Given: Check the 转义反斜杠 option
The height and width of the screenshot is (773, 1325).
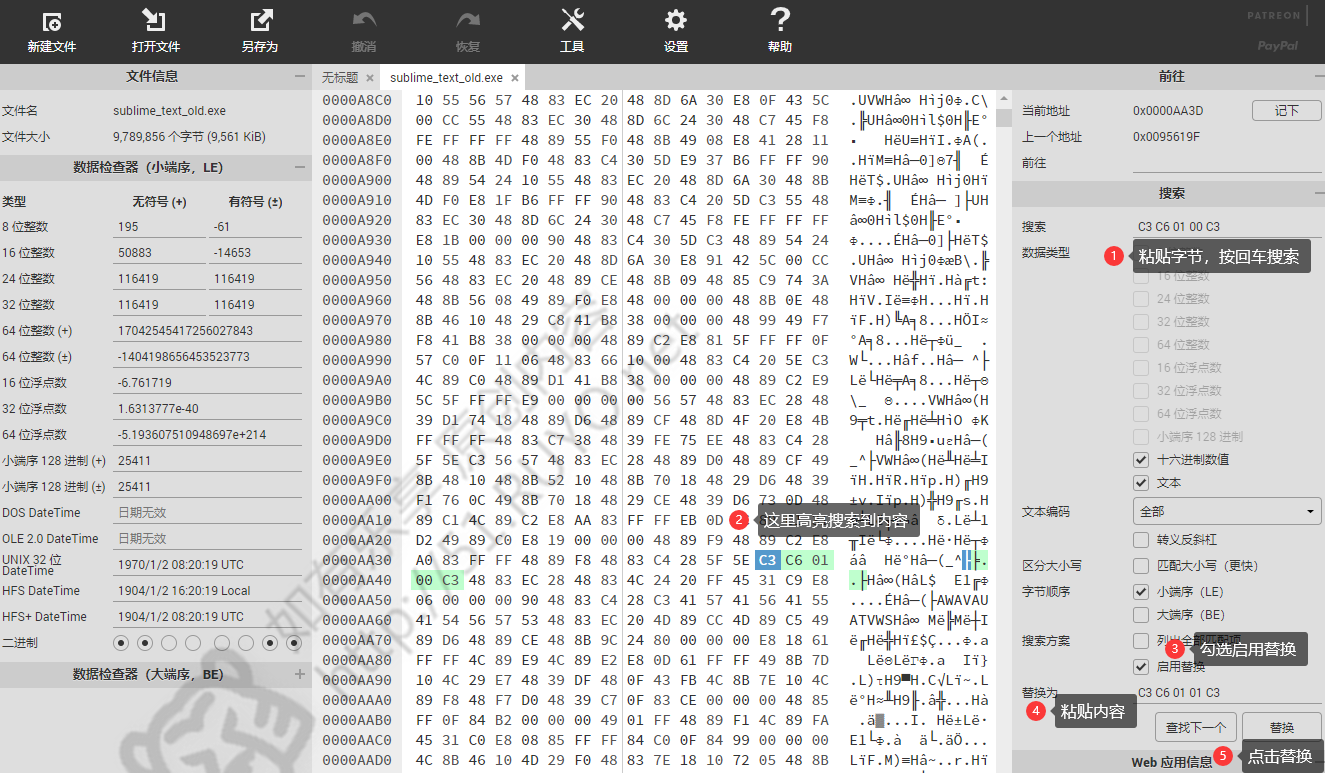Looking at the screenshot, I should tap(1141, 540).
